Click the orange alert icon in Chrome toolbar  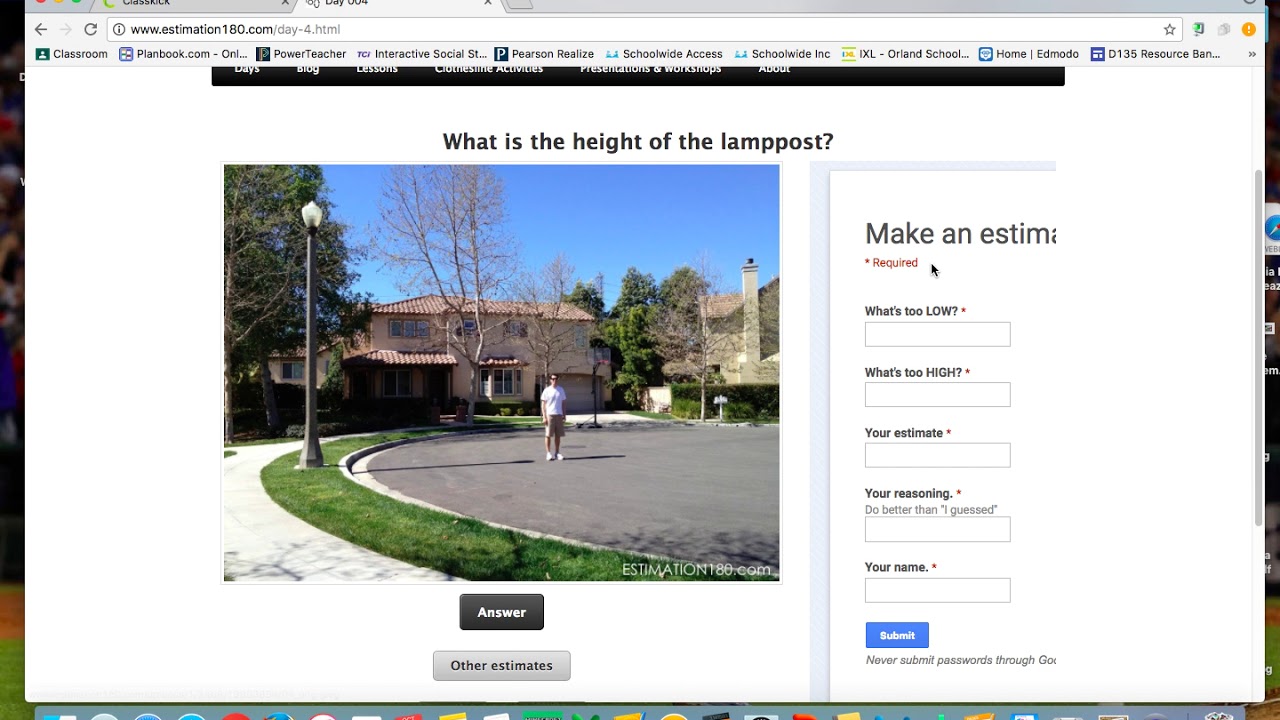(x=1249, y=29)
